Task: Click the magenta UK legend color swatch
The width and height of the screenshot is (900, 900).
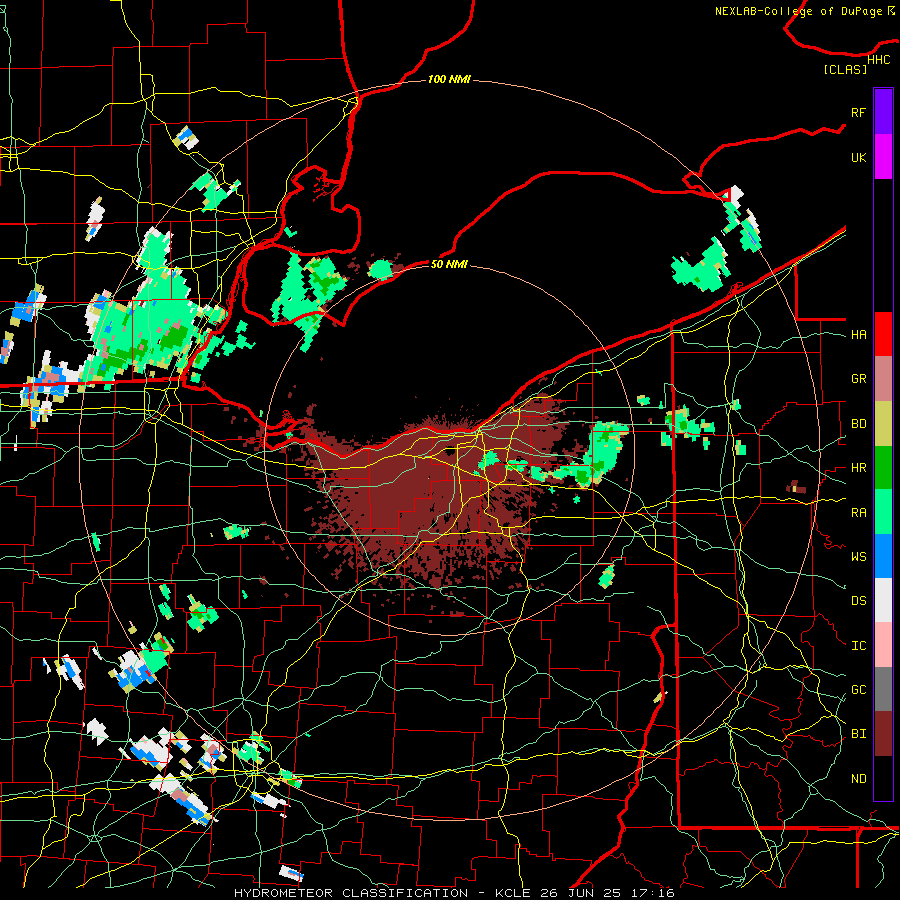Action: pos(883,157)
